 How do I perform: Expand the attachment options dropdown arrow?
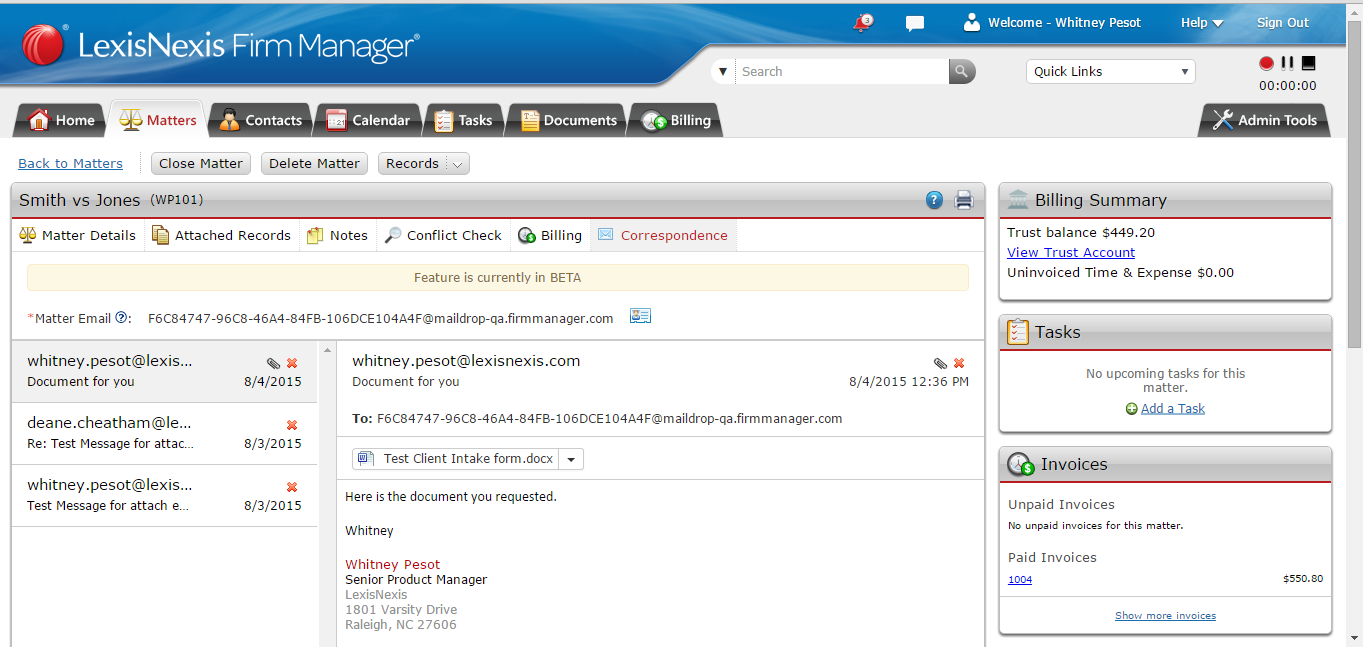(x=570, y=459)
